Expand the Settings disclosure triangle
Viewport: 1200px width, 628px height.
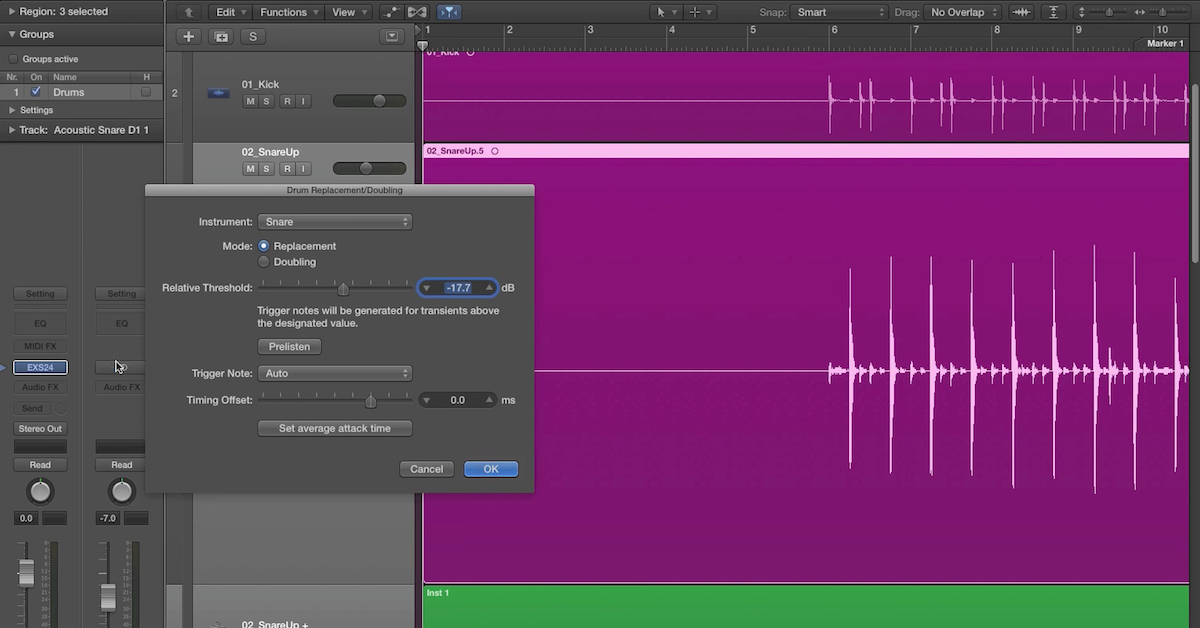[x=12, y=110]
